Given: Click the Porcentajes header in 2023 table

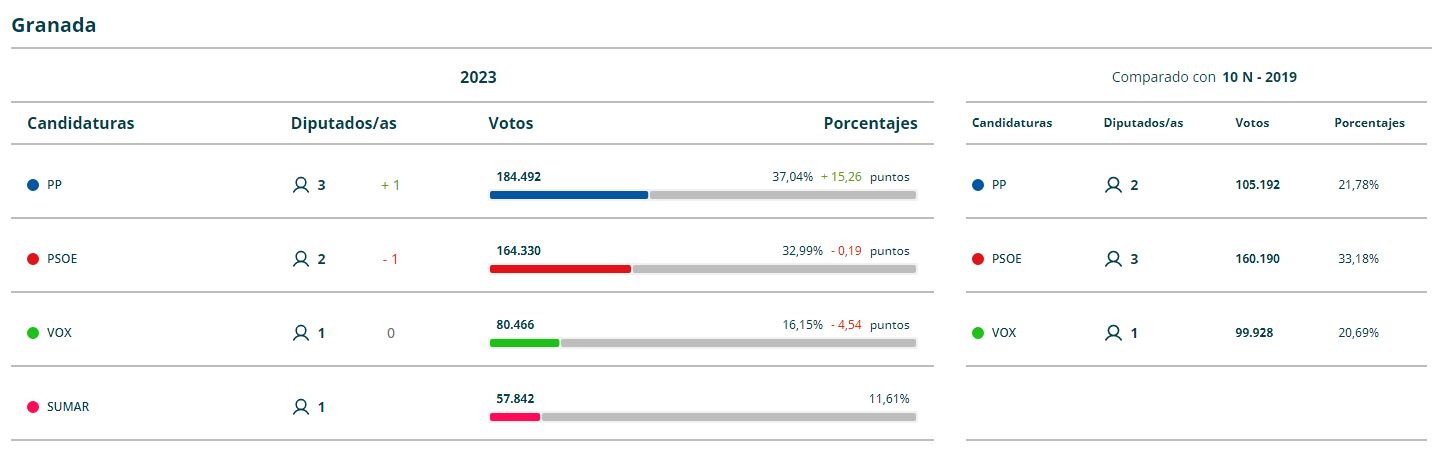Looking at the screenshot, I should 870,123.
